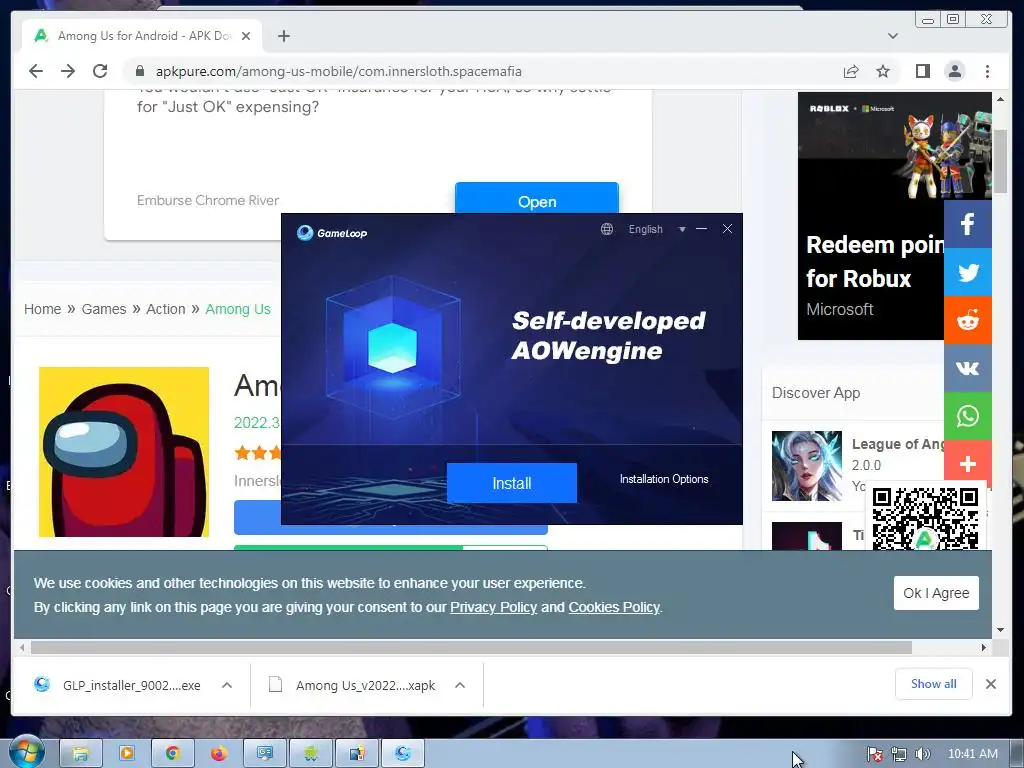The height and width of the screenshot is (768, 1024).
Task: Click the volume speaker tray icon
Action: tap(922, 754)
